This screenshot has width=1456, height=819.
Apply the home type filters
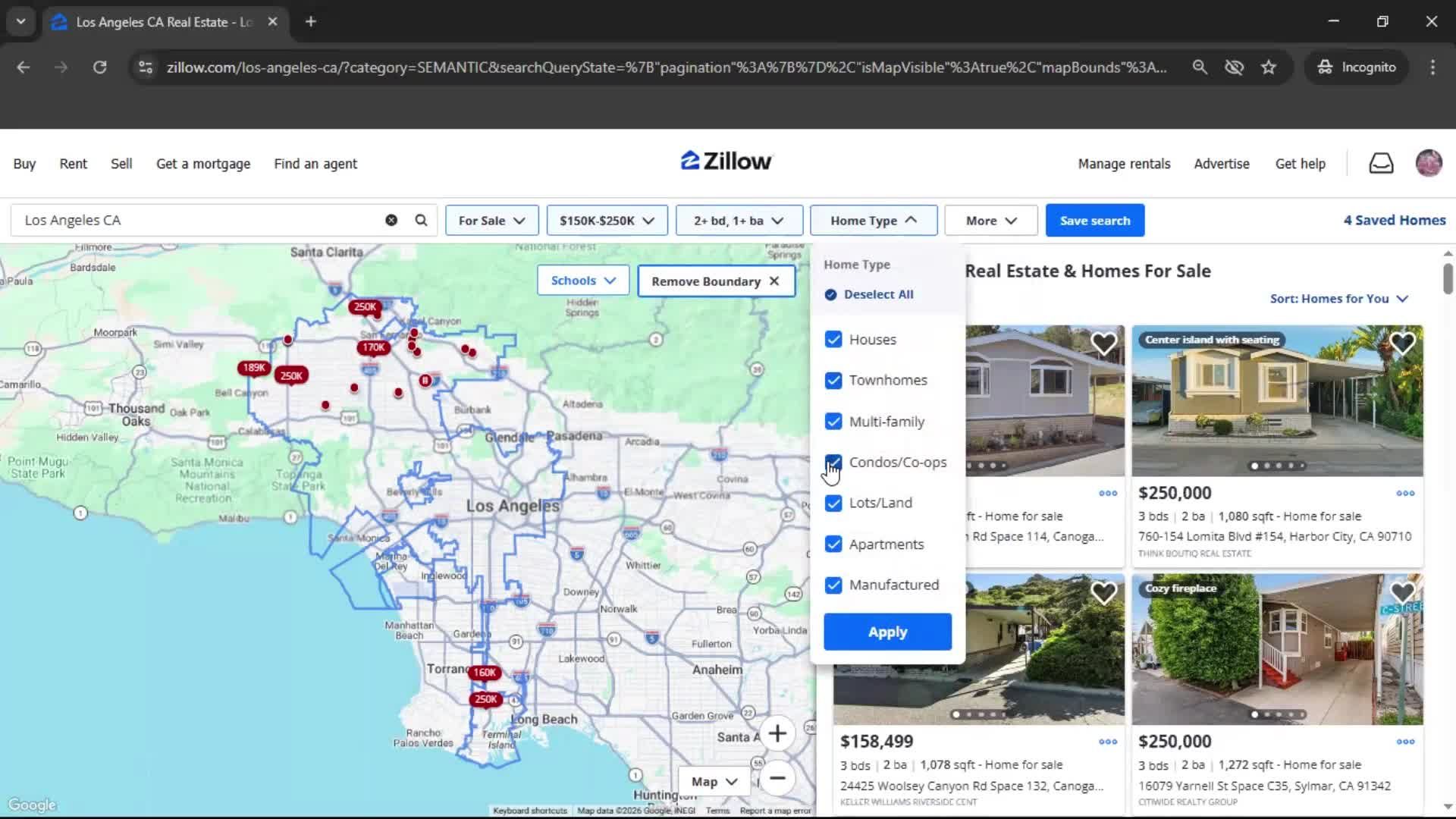[886, 632]
